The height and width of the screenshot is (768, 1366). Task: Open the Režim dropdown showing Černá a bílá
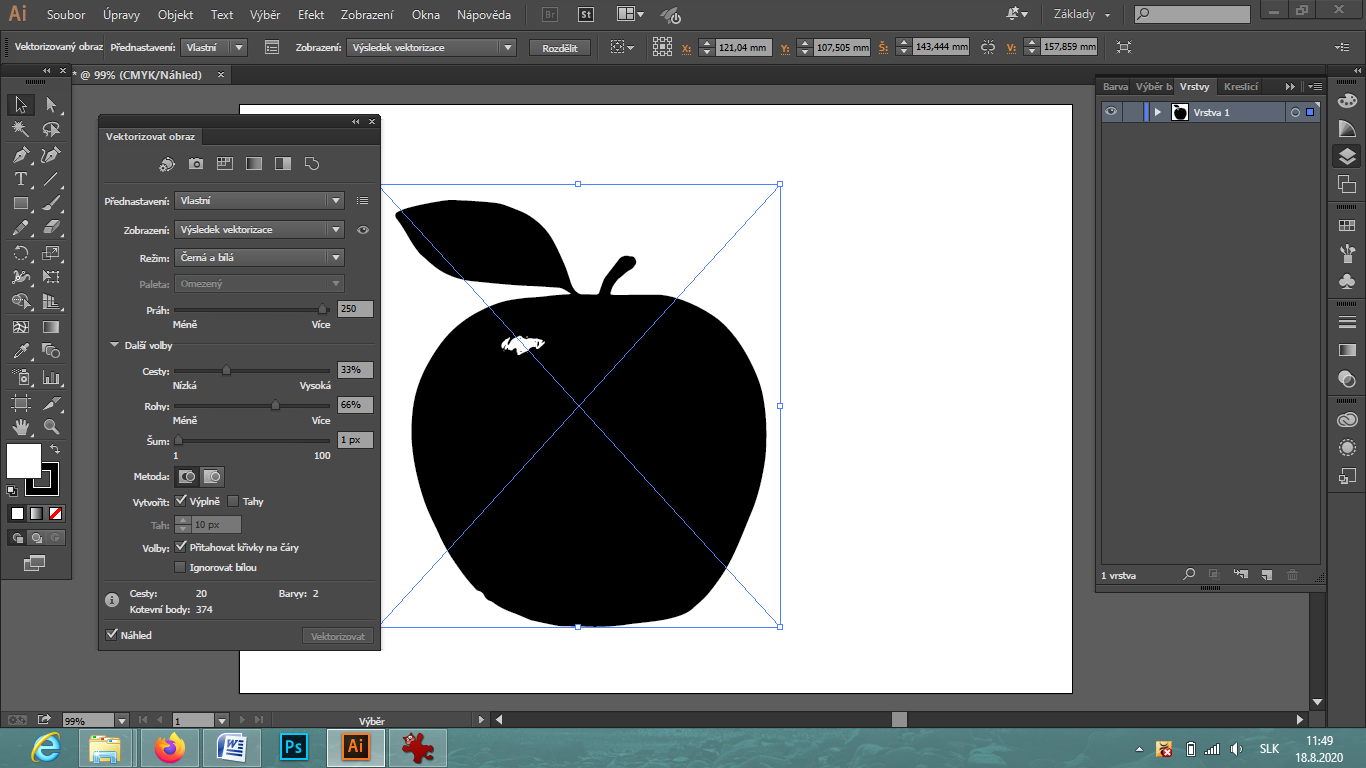[x=259, y=258]
